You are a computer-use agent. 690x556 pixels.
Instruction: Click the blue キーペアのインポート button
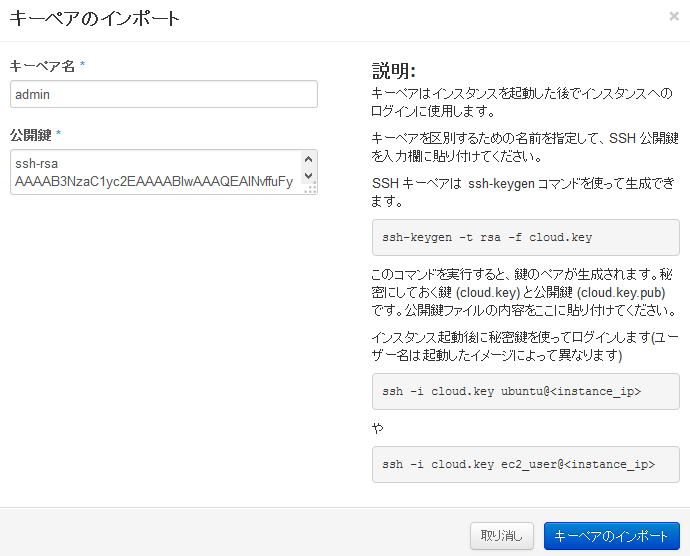tap(612, 536)
